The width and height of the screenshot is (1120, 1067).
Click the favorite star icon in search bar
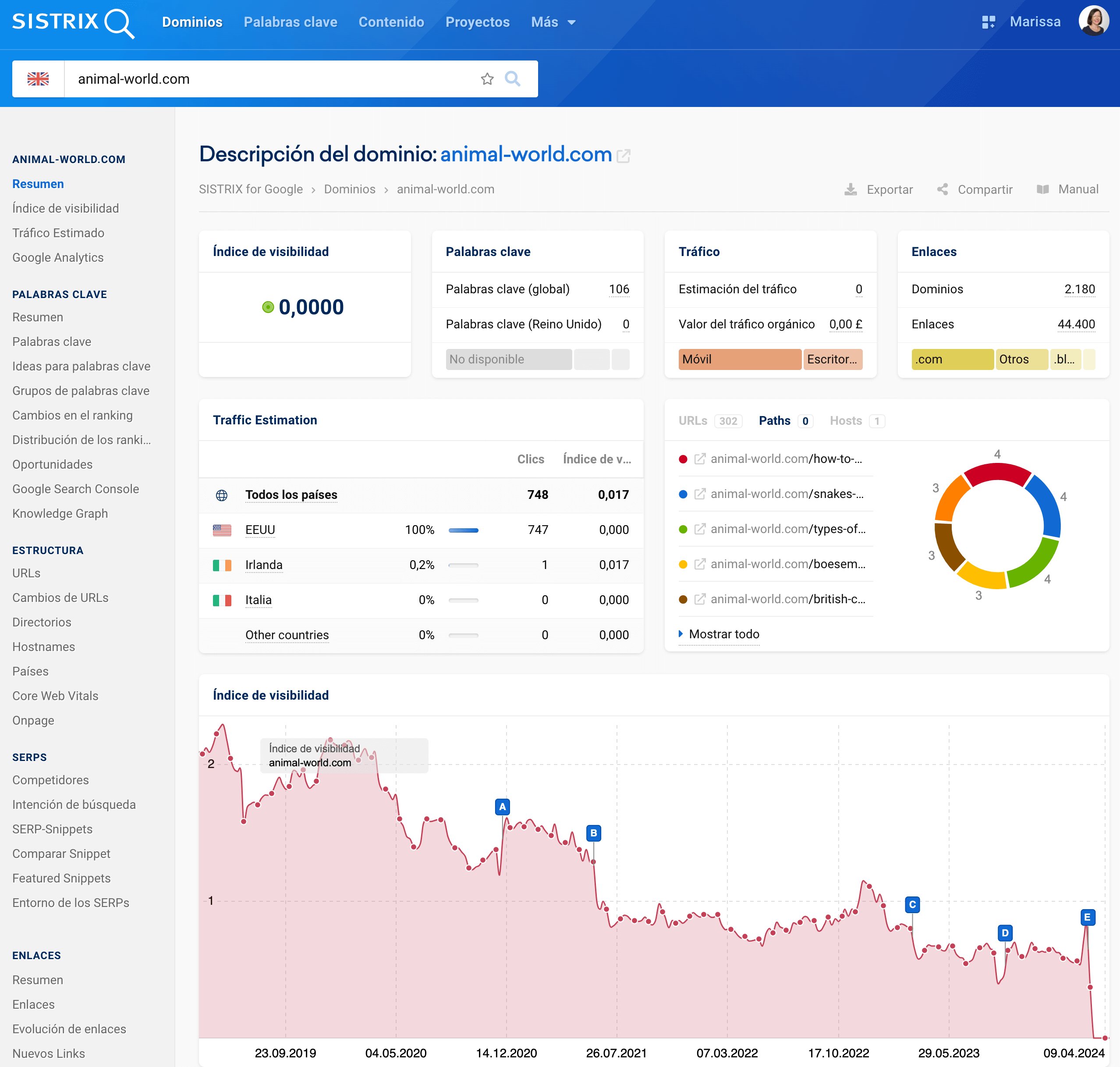[487, 79]
